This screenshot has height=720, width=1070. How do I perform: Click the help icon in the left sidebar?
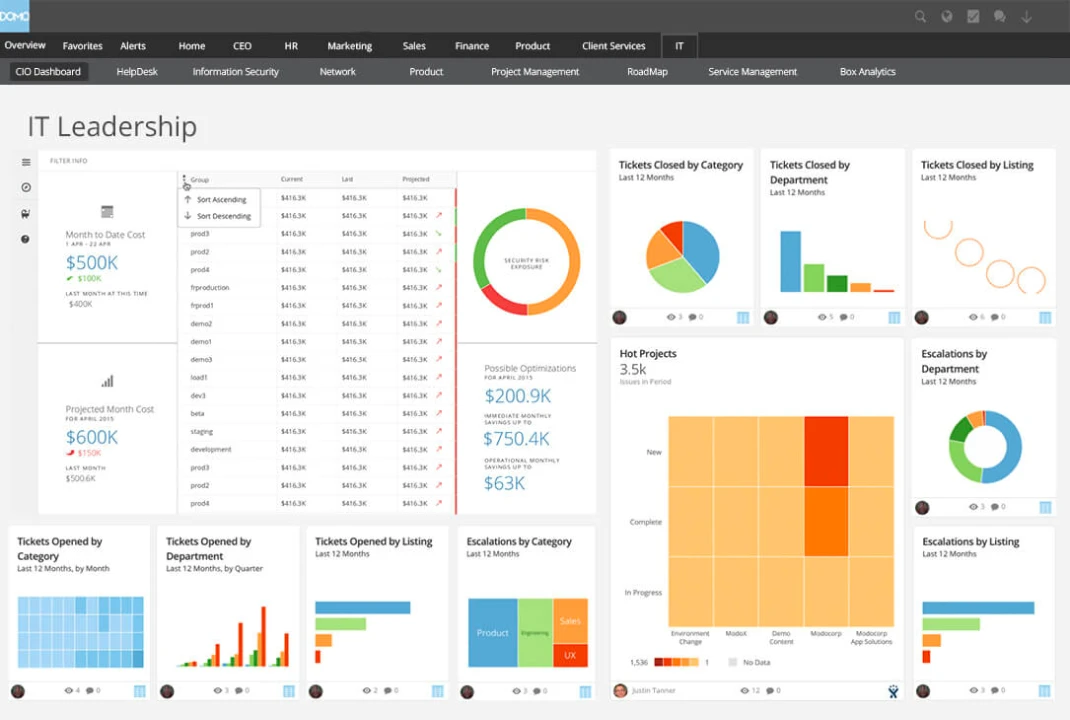tap(24, 239)
